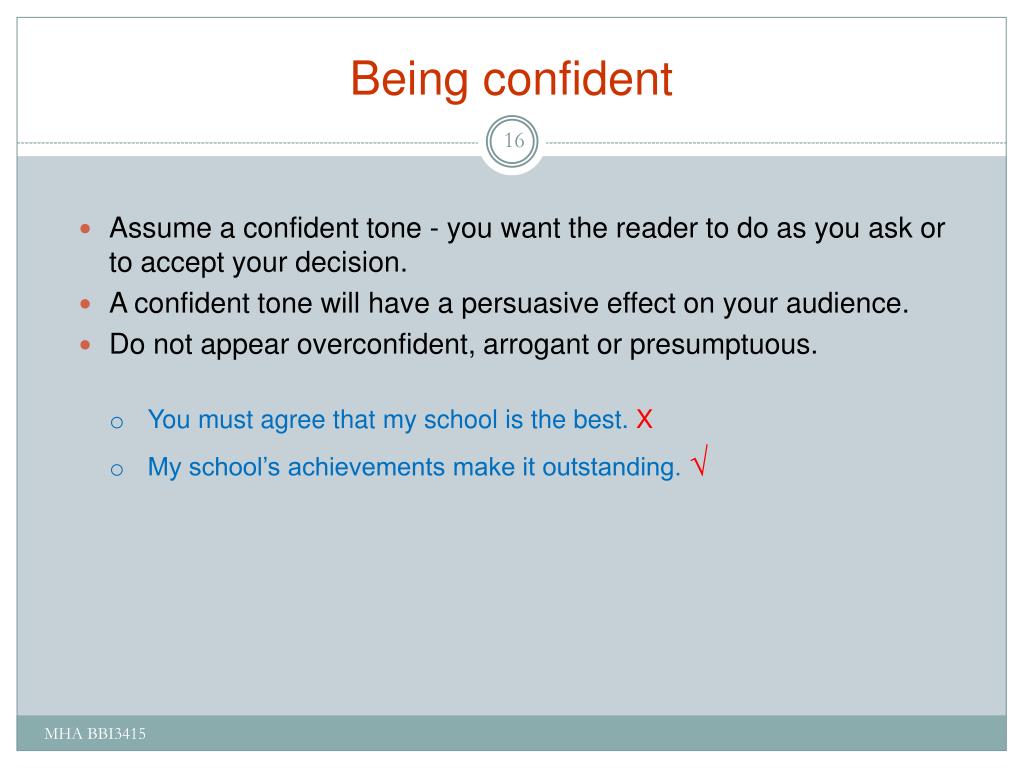1024x768 pixels.
Task: Click the teal footer bar
Action: click(x=511, y=733)
